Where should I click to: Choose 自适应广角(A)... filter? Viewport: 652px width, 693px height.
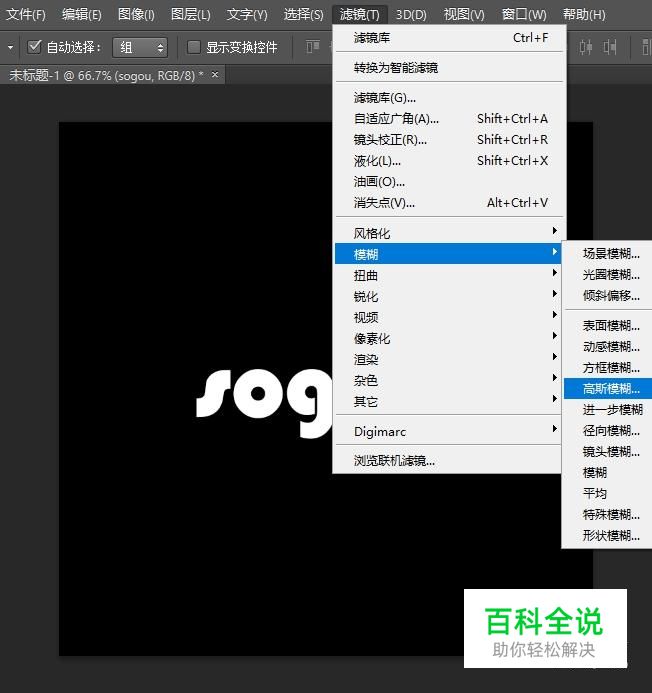click(449, 118)
